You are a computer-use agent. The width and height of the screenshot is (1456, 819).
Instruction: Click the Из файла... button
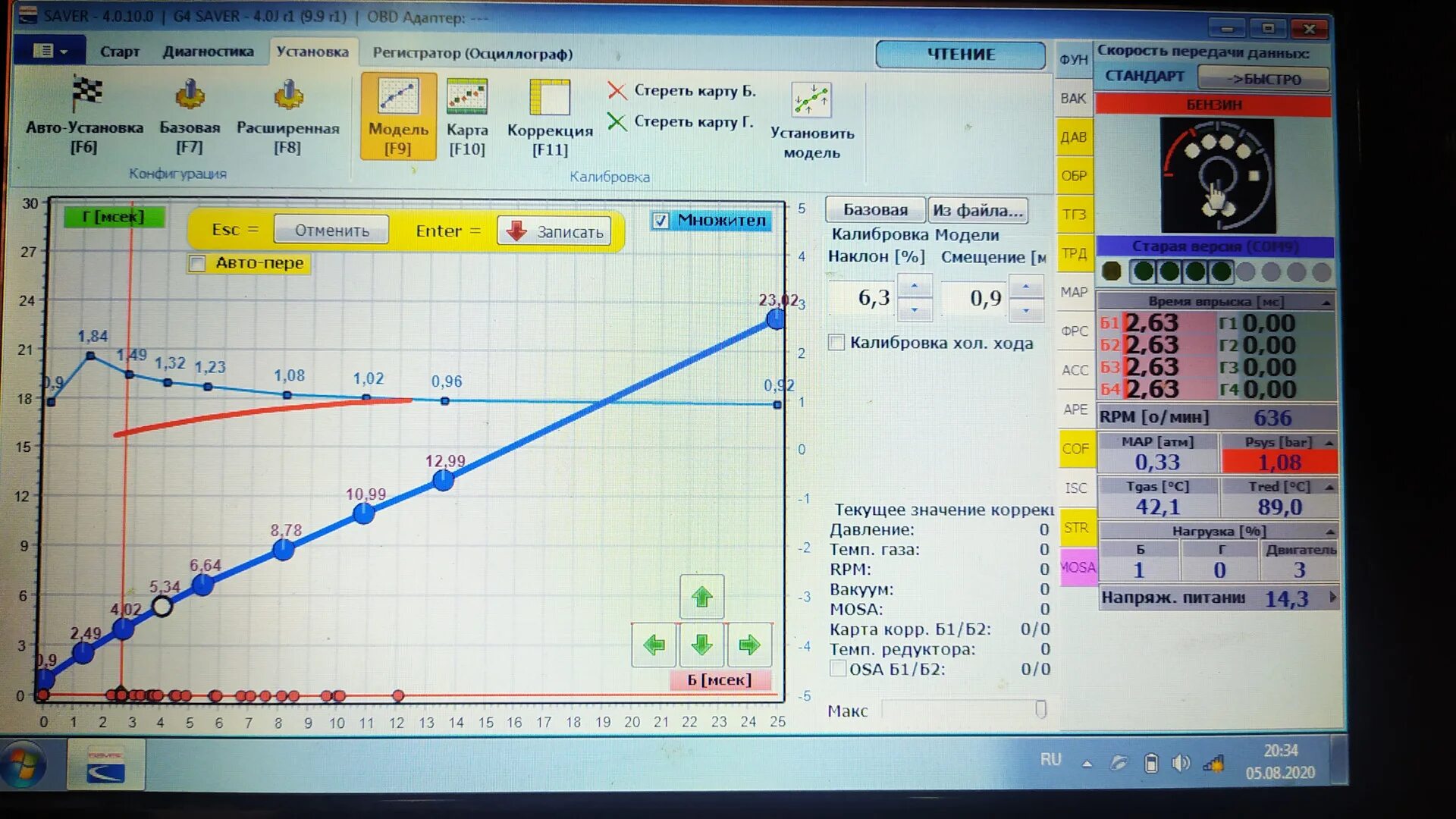(977, 210)
